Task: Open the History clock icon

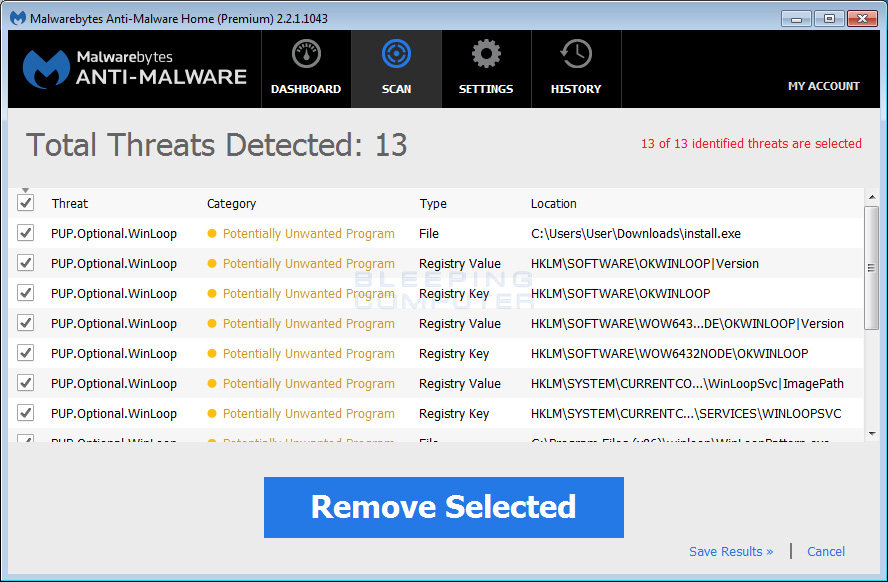Action: click(x=576, y=54)
